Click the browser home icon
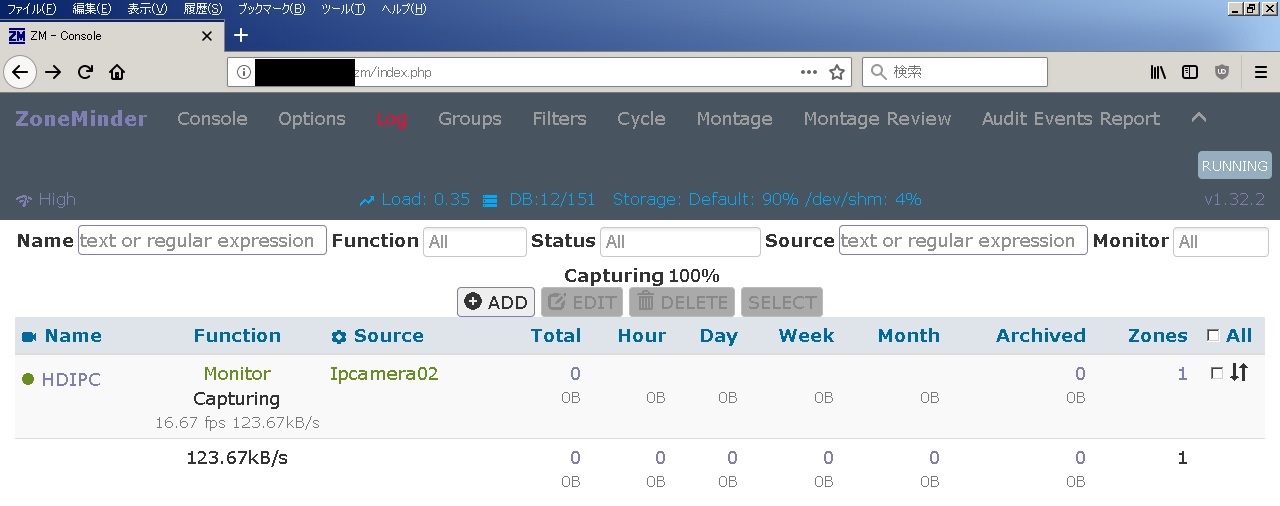Image resolution: width=1280 pixels, height=506 pixels. pos(117,72)
